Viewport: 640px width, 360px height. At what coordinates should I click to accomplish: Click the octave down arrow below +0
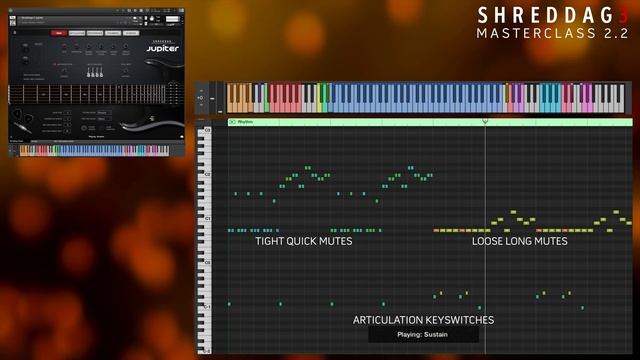[x=201, y=105]
